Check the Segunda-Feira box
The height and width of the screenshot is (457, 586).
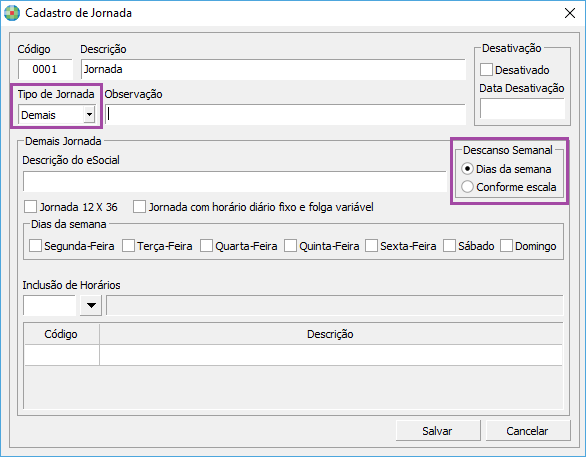point(36,246)
